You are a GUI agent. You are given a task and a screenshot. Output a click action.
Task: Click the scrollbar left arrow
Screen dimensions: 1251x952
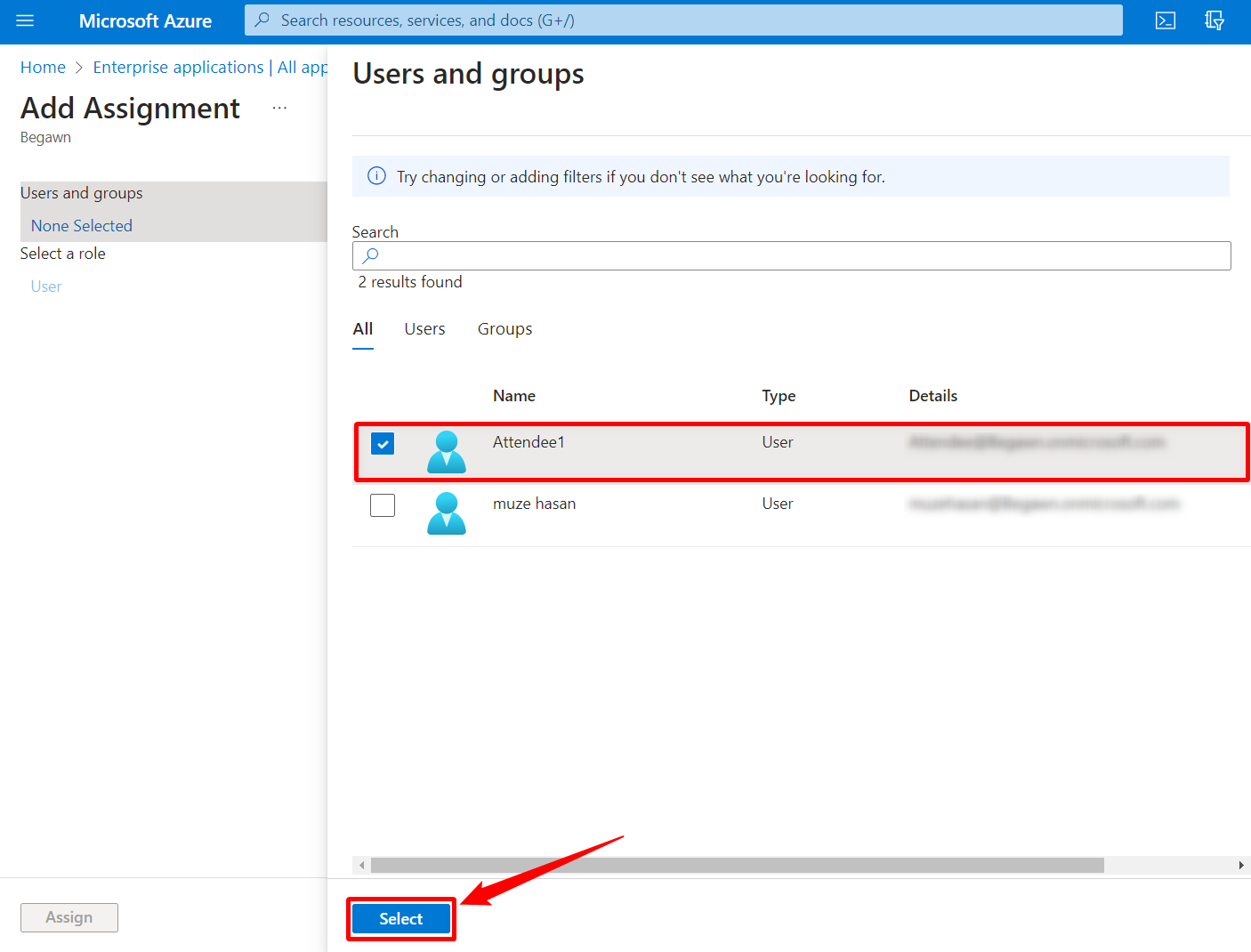(361, 866)
